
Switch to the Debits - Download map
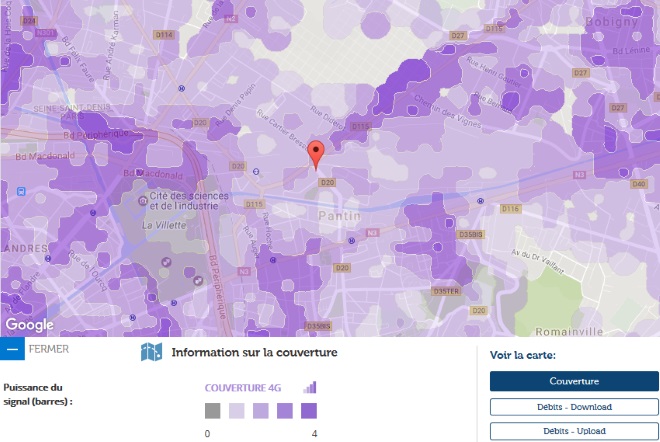click(574, 407)
